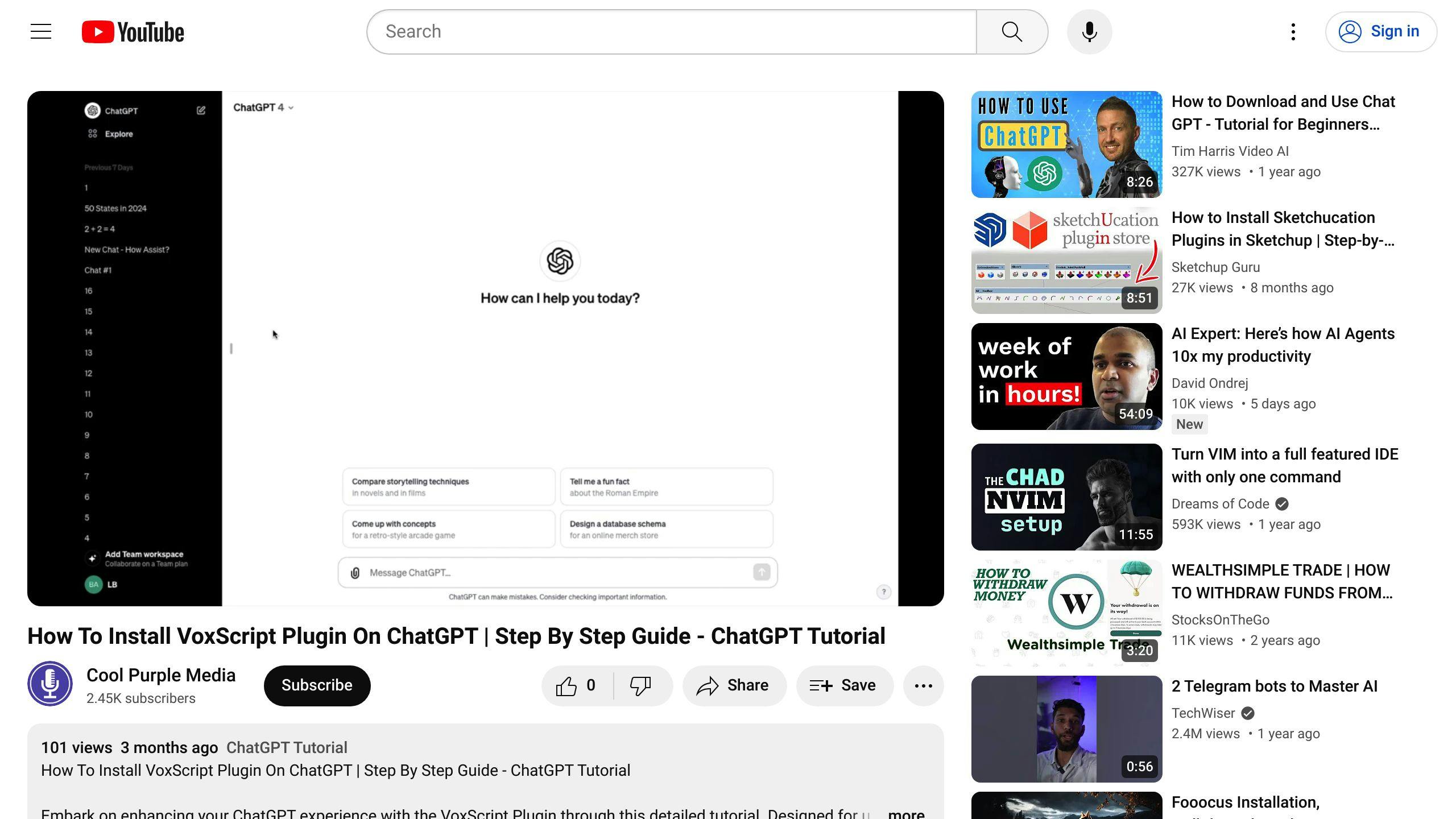Click the Sign in button

(x=1381, y=32)
